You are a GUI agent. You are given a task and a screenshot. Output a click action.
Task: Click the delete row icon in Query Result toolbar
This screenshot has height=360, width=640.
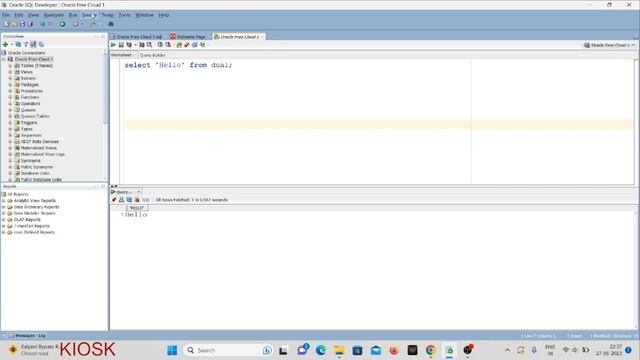[137, 200]
